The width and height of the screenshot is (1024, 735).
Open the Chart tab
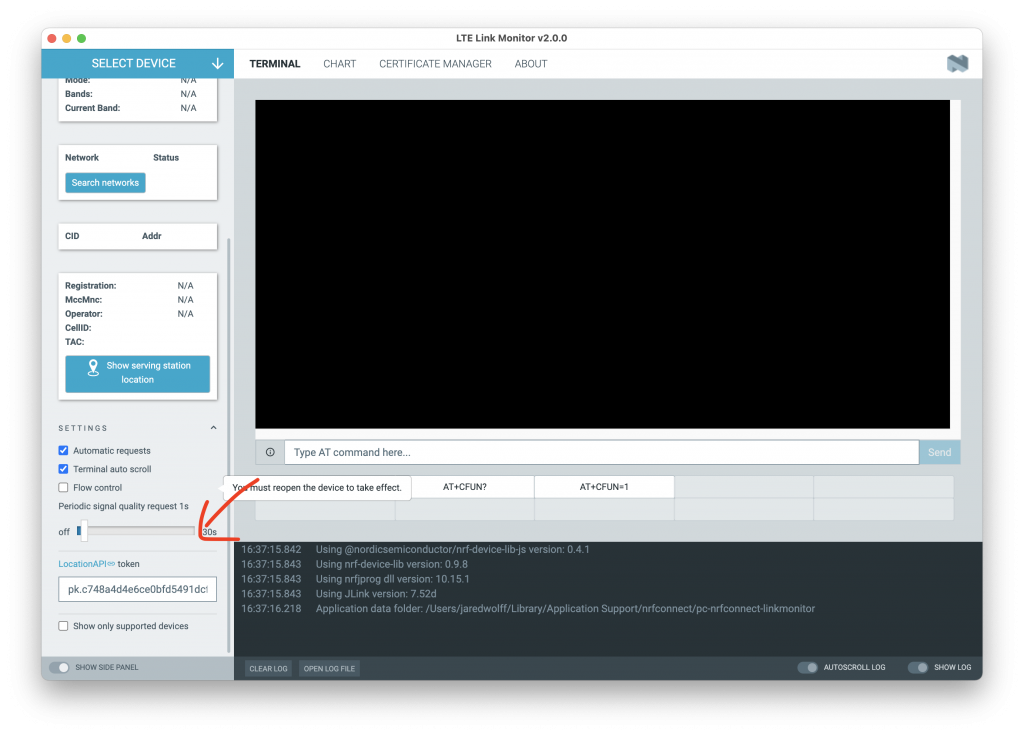(x=340, y=64)
